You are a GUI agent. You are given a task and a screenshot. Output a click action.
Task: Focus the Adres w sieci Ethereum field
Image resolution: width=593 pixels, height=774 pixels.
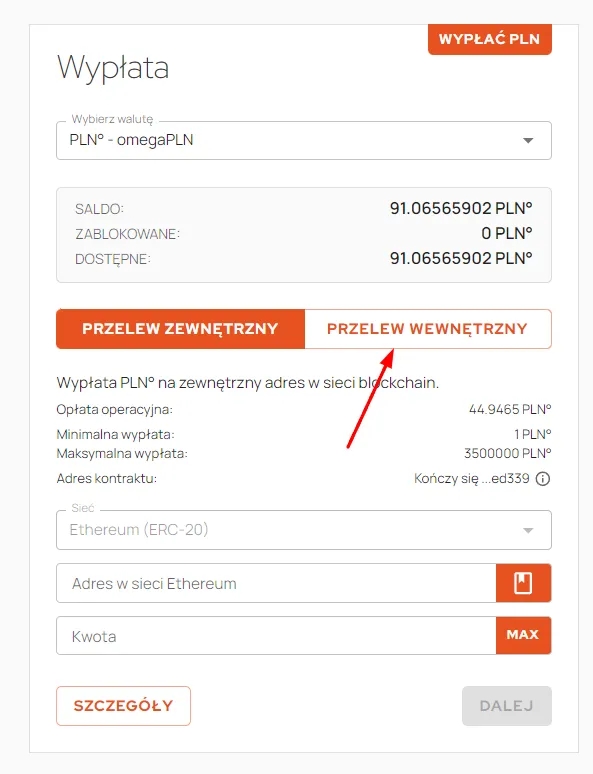click(x=276, y=583)
